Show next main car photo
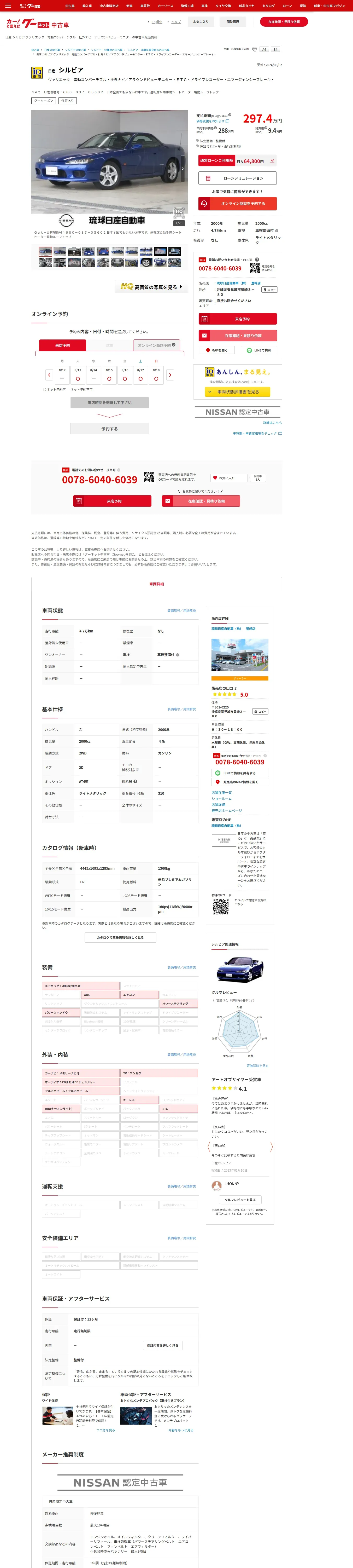 coord(183,169)
